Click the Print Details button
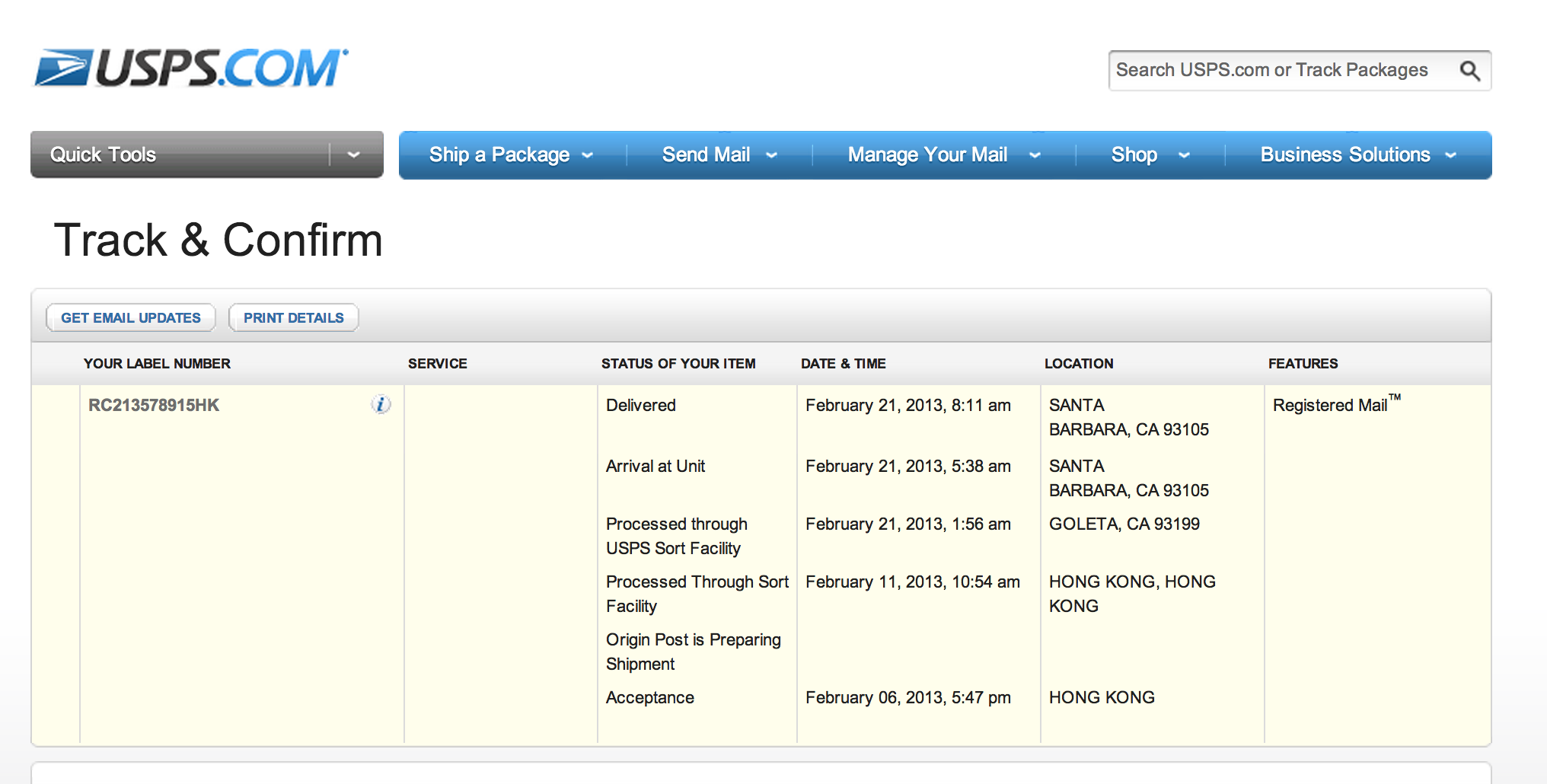The width and height of the screenshot is (1547, 784). [294, 317]
